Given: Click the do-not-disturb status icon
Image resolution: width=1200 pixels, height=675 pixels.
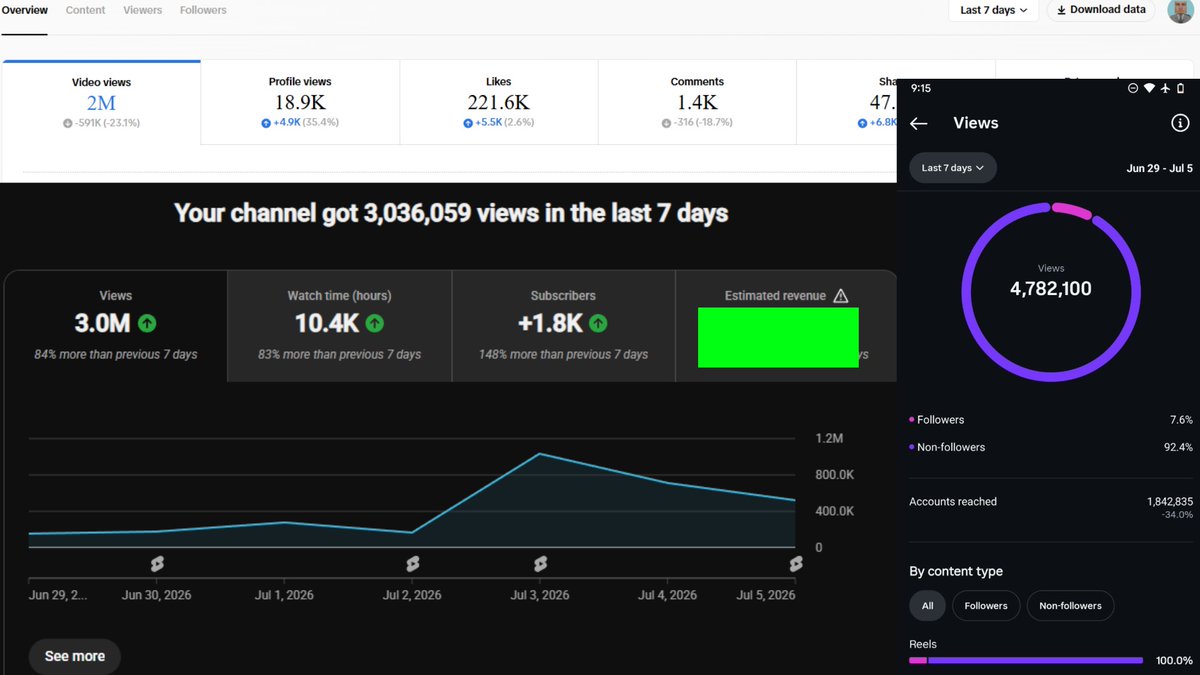Looking at the screenshot, I should [x=1133, y=88].
